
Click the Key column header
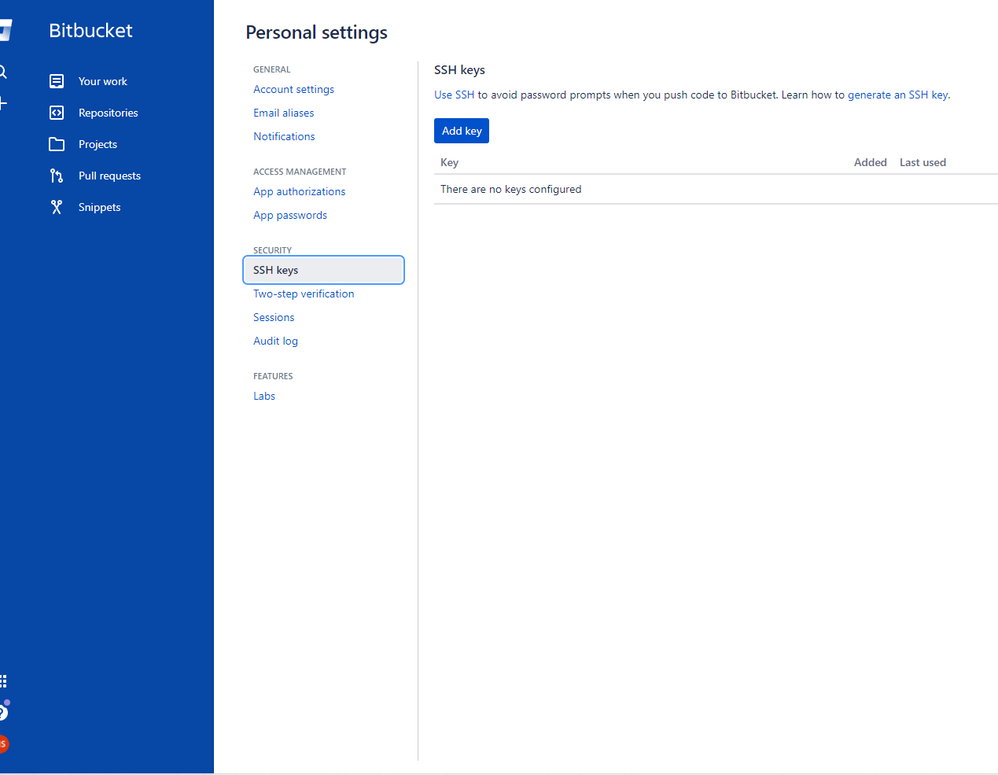point(449,162)
